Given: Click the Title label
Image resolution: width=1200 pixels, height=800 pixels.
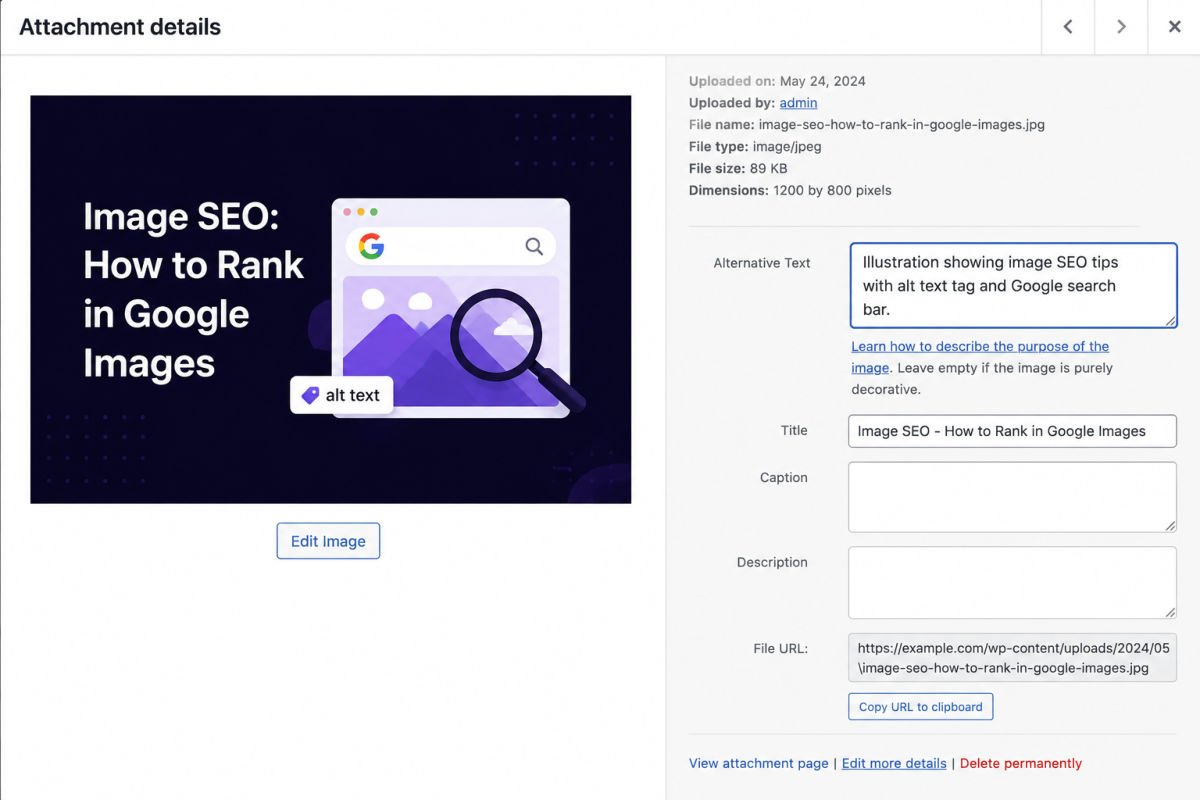Looking at the screenshot, I should pos(794,431).
